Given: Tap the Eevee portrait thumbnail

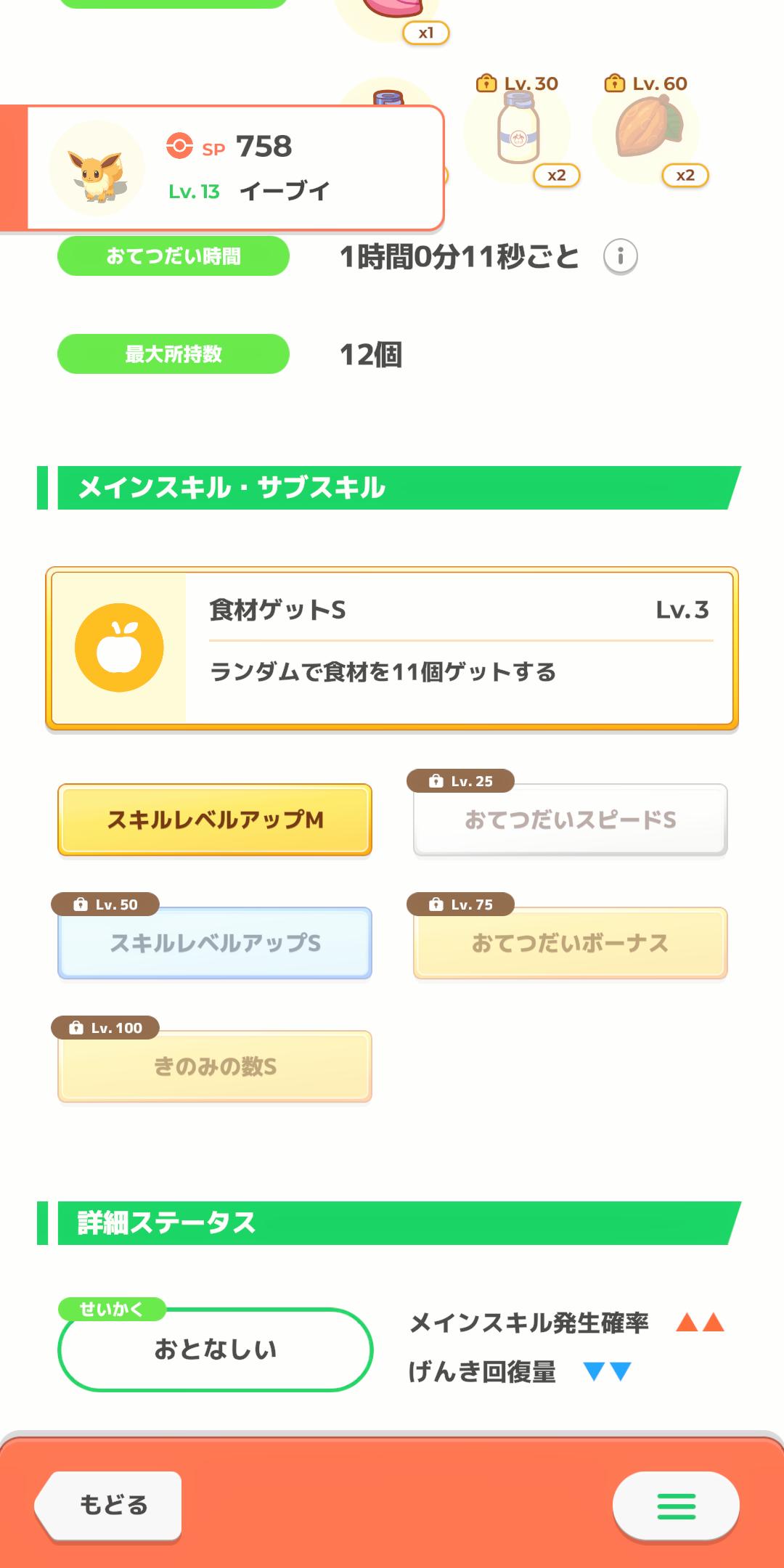Looking at the screenshot, I should (x=97, y=169).
